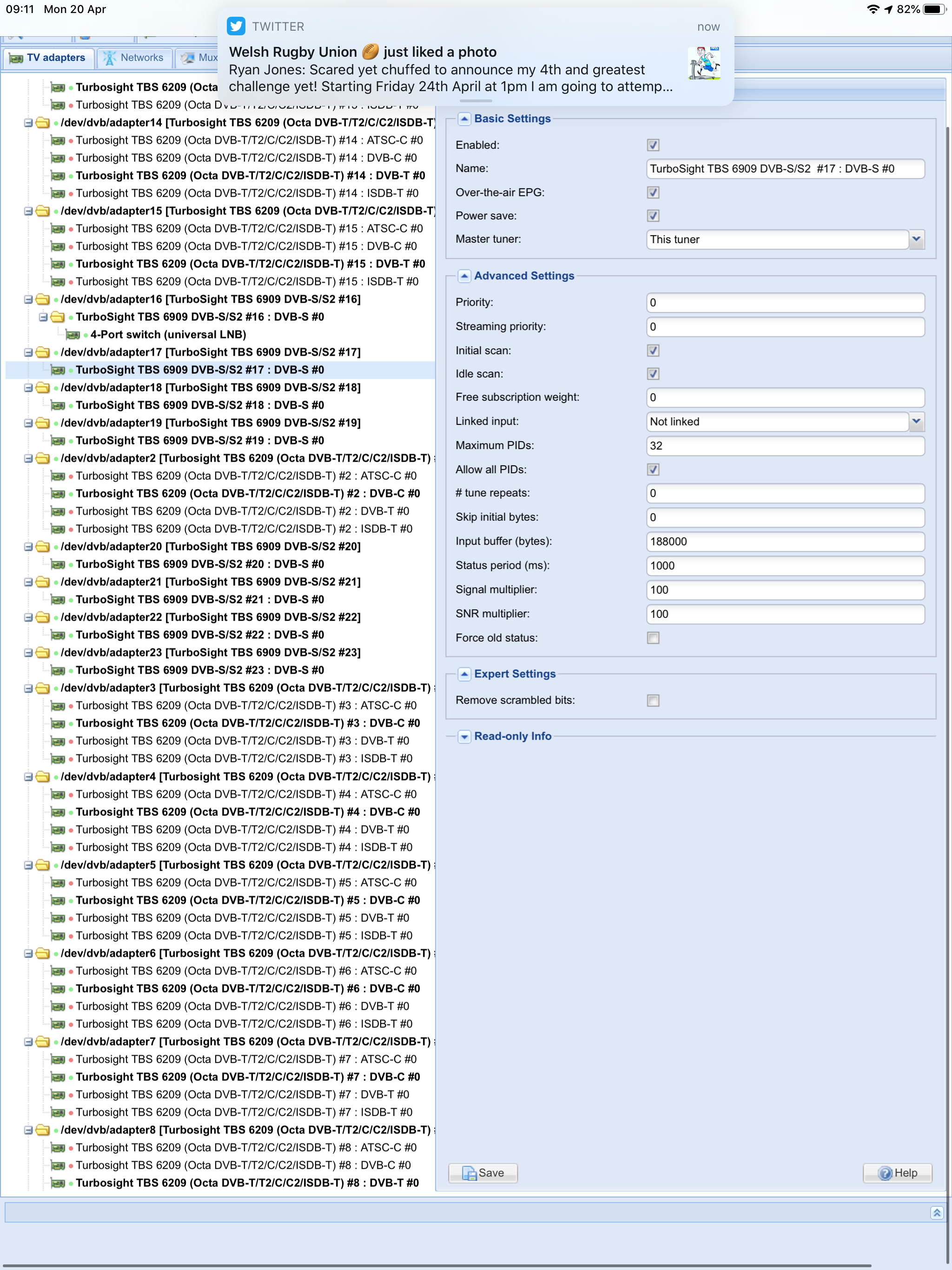Click the Signal multiplier field
Viewport: 952px width, 1270px height.
[785, 589]
